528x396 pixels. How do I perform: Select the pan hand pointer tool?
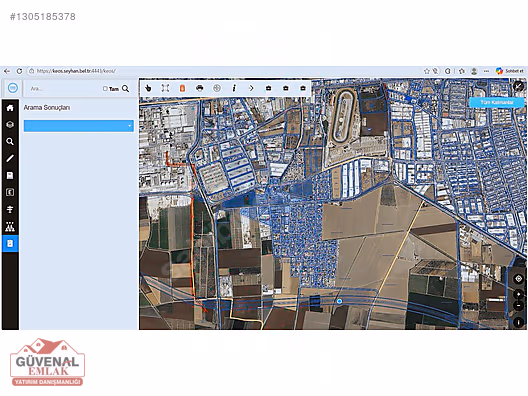point(148,88)
